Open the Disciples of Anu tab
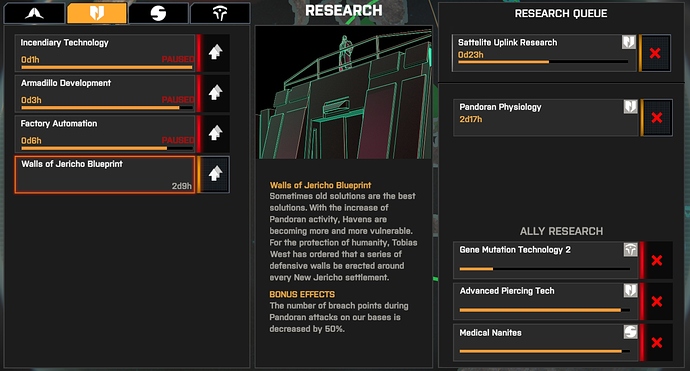This screenshot has width=690, height=371. point(220,13)
